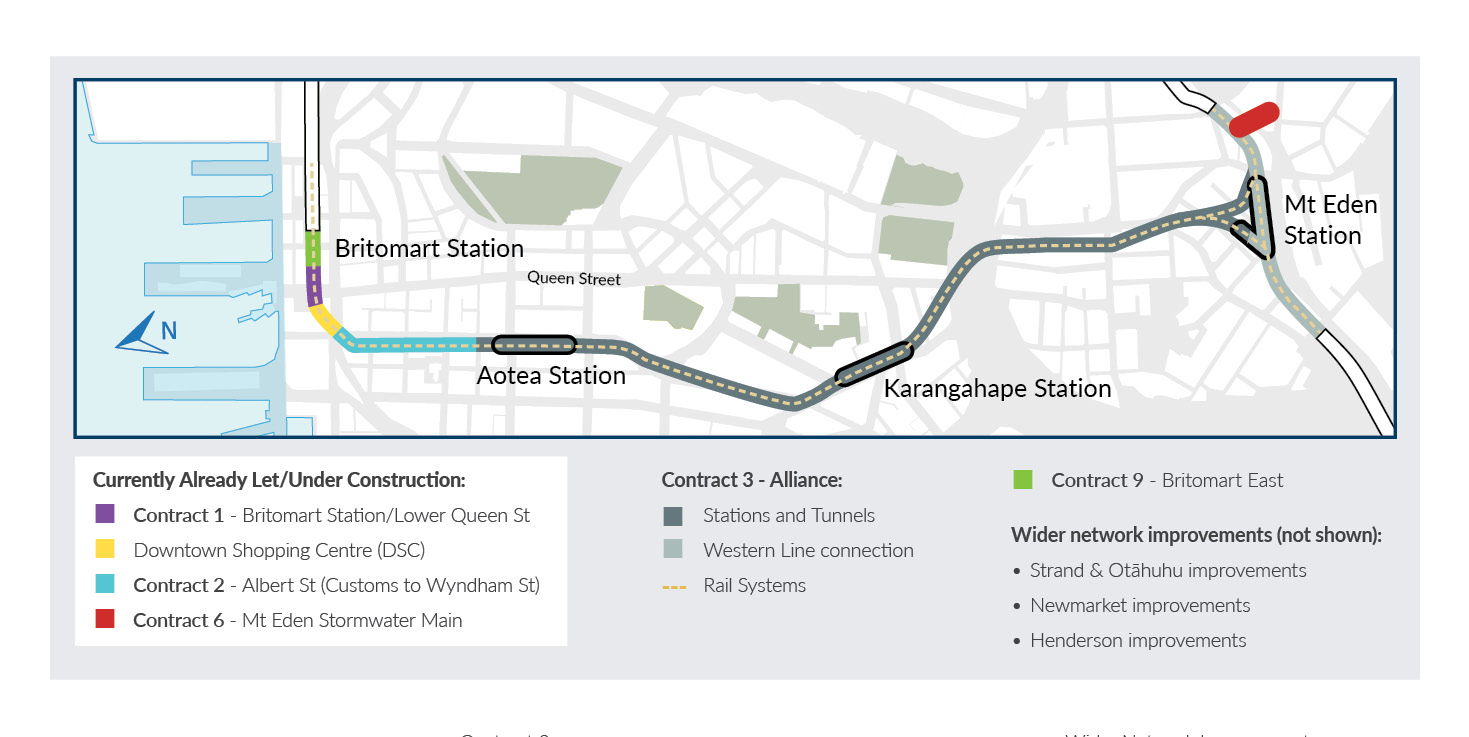Click the cyan Contract 2 legend swatch
The image size is (1469, 737).
(x=105, y=585)
